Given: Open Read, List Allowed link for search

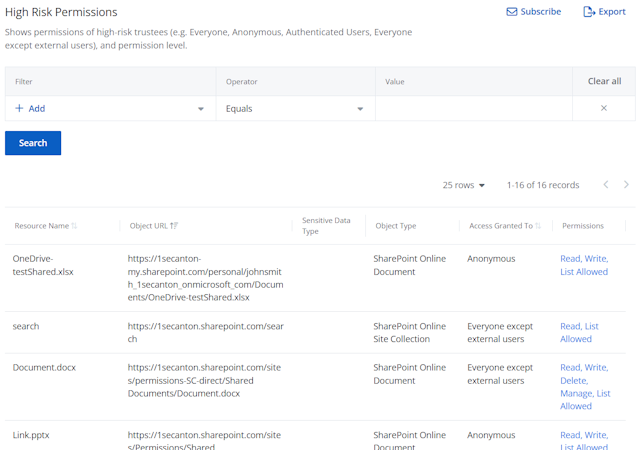Looking at the screenshot, I should [579, 332].
